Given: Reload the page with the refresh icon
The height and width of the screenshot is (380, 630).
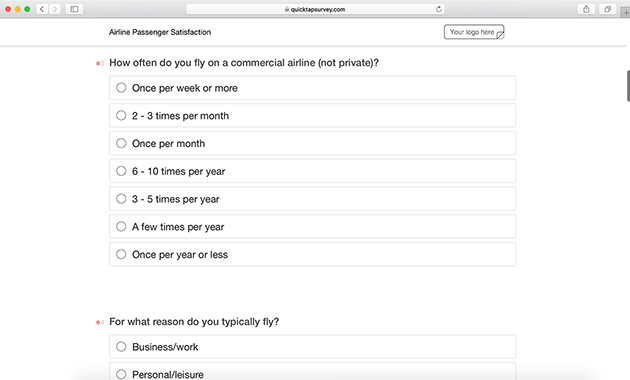Looking at the screenshot, I should click(439, 9).
